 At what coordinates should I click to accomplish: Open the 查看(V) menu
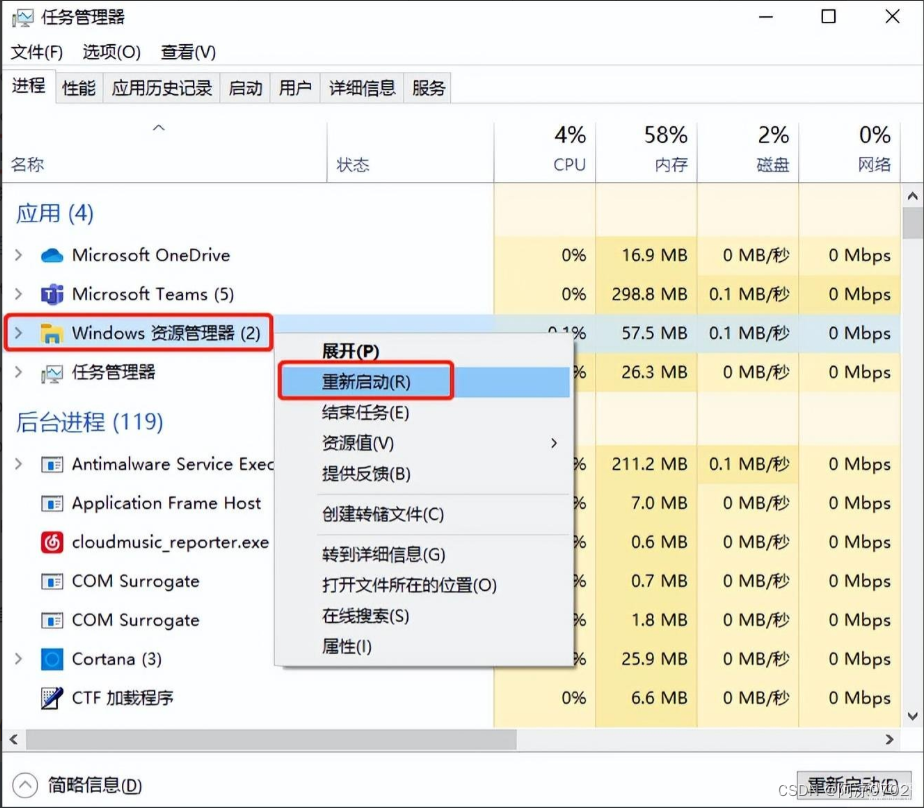point(188,52)
